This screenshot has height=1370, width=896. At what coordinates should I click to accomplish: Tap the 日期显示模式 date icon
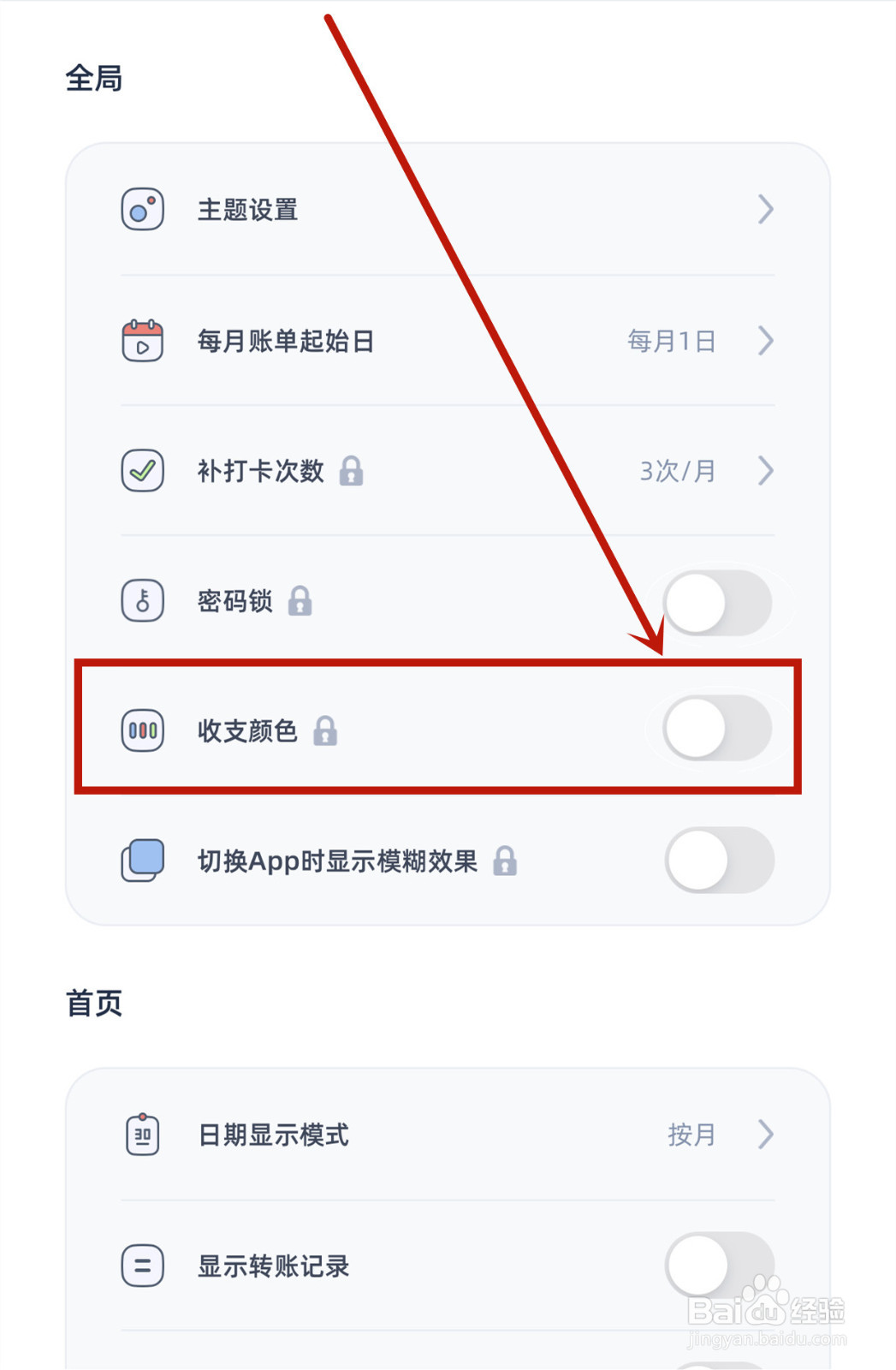tap(142, 1135)
